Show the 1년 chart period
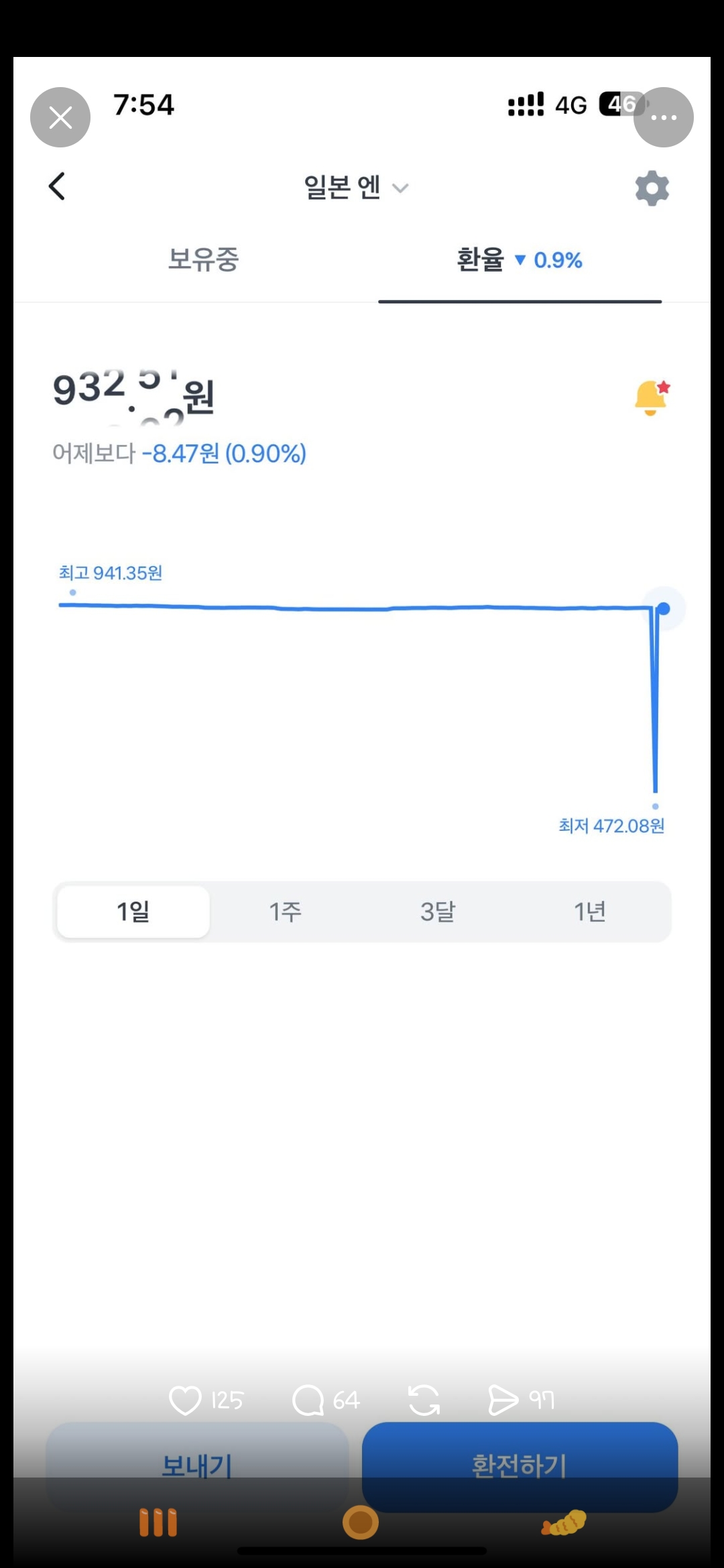This screenshot has width=724, height=1568. point(590,911)
